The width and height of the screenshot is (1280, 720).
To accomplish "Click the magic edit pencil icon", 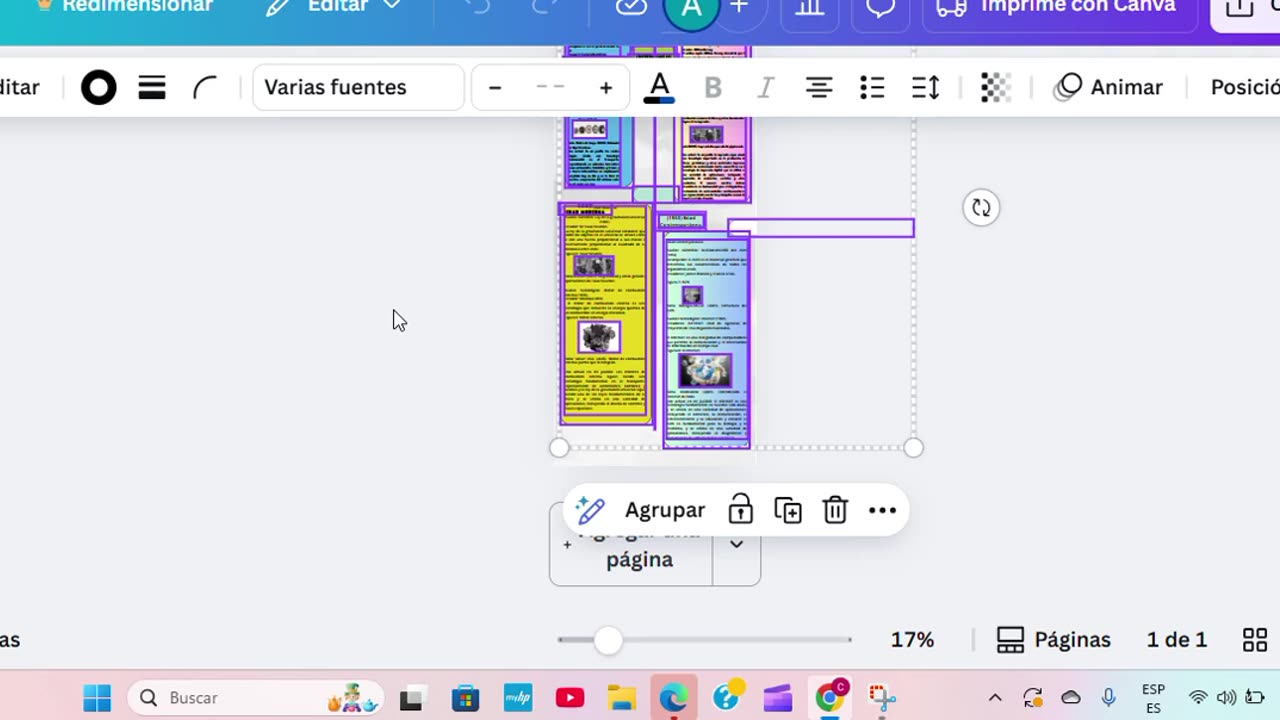I will [591, 510].
